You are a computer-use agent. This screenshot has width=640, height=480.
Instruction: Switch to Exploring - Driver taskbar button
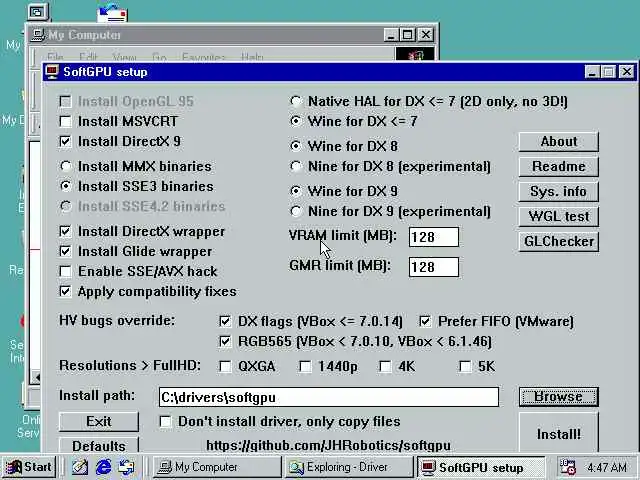click(349, 467)
